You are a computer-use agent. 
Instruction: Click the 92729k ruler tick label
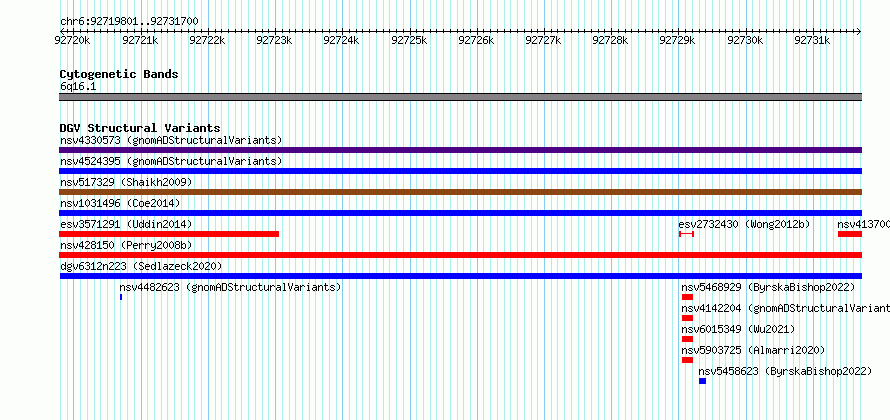tap(677, 40)
